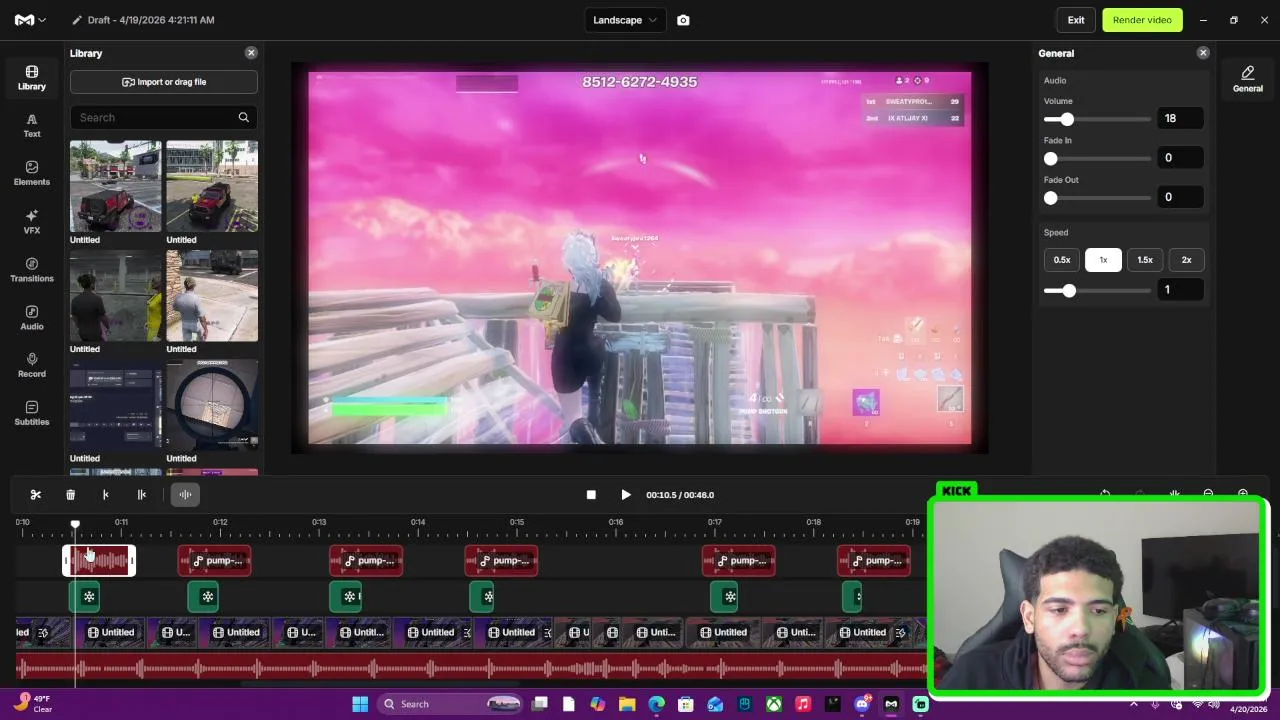This screenshot has height=720, width=1280.
Task: Click the timeline horizontal scrollbar
Action: [380, 685]
